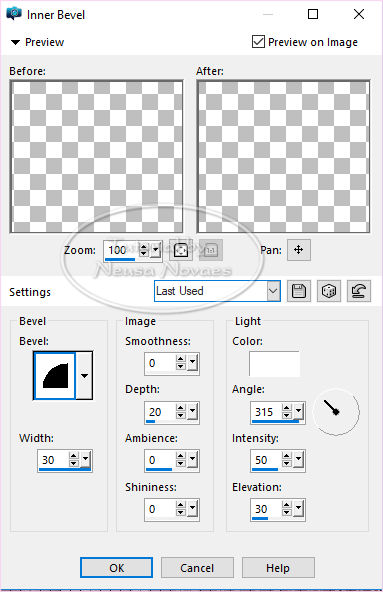The width and height of the screenshot is (383, 592).
Task: Click the Randomize parameters dice icon
Action: (329, 291)
